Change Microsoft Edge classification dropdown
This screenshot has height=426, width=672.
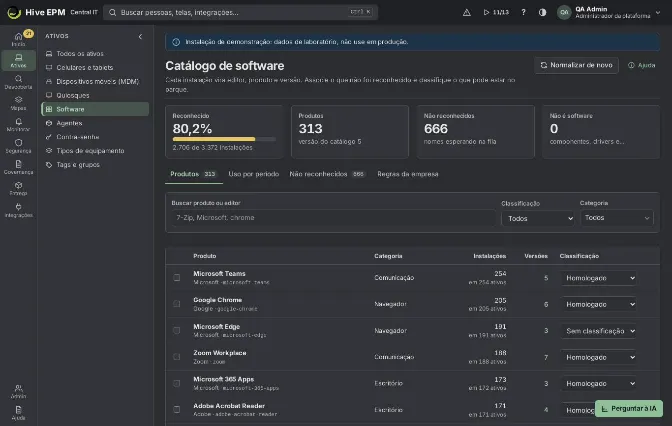(x=599, y=331)
